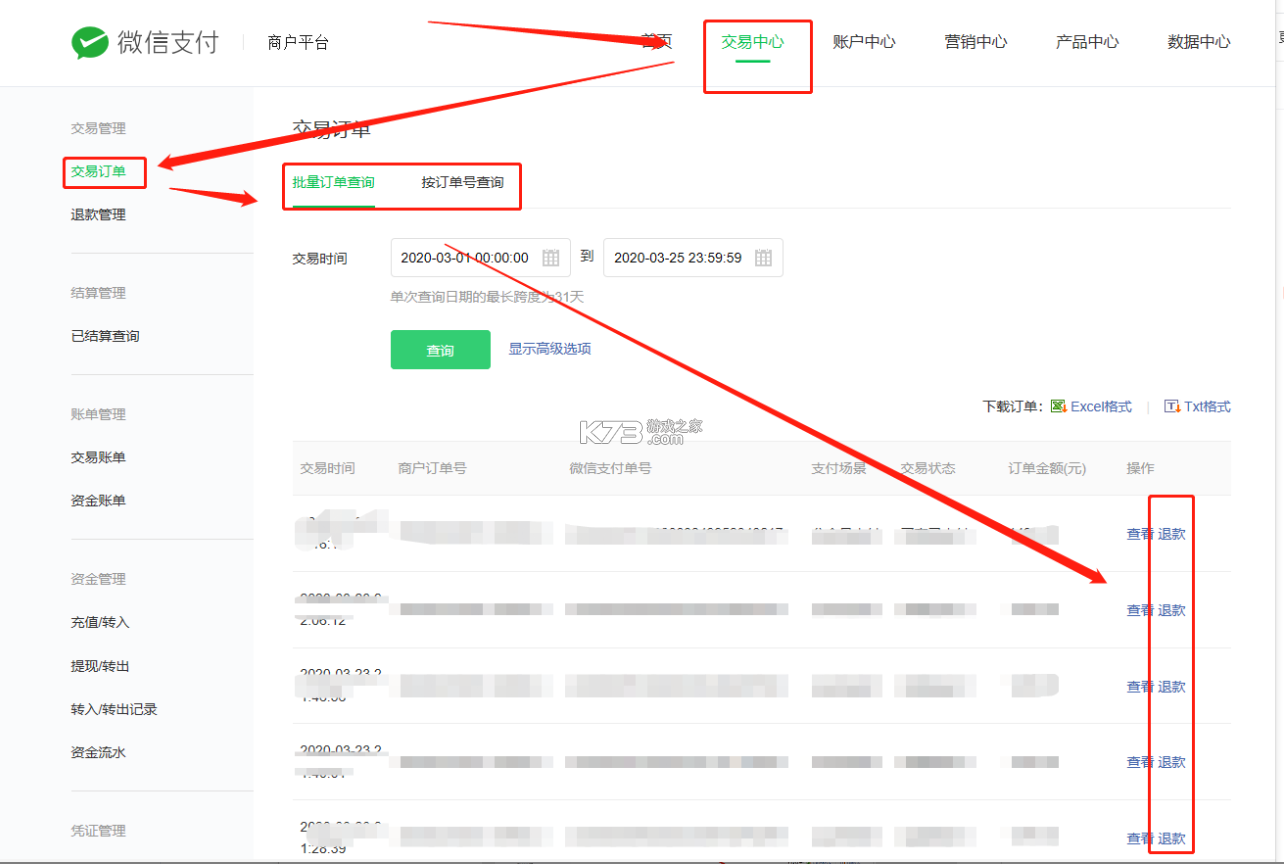Open 转入/转出记录 in the sidebar
The height and width of the screenshot is (864, 1284).
tap(114, 709)
